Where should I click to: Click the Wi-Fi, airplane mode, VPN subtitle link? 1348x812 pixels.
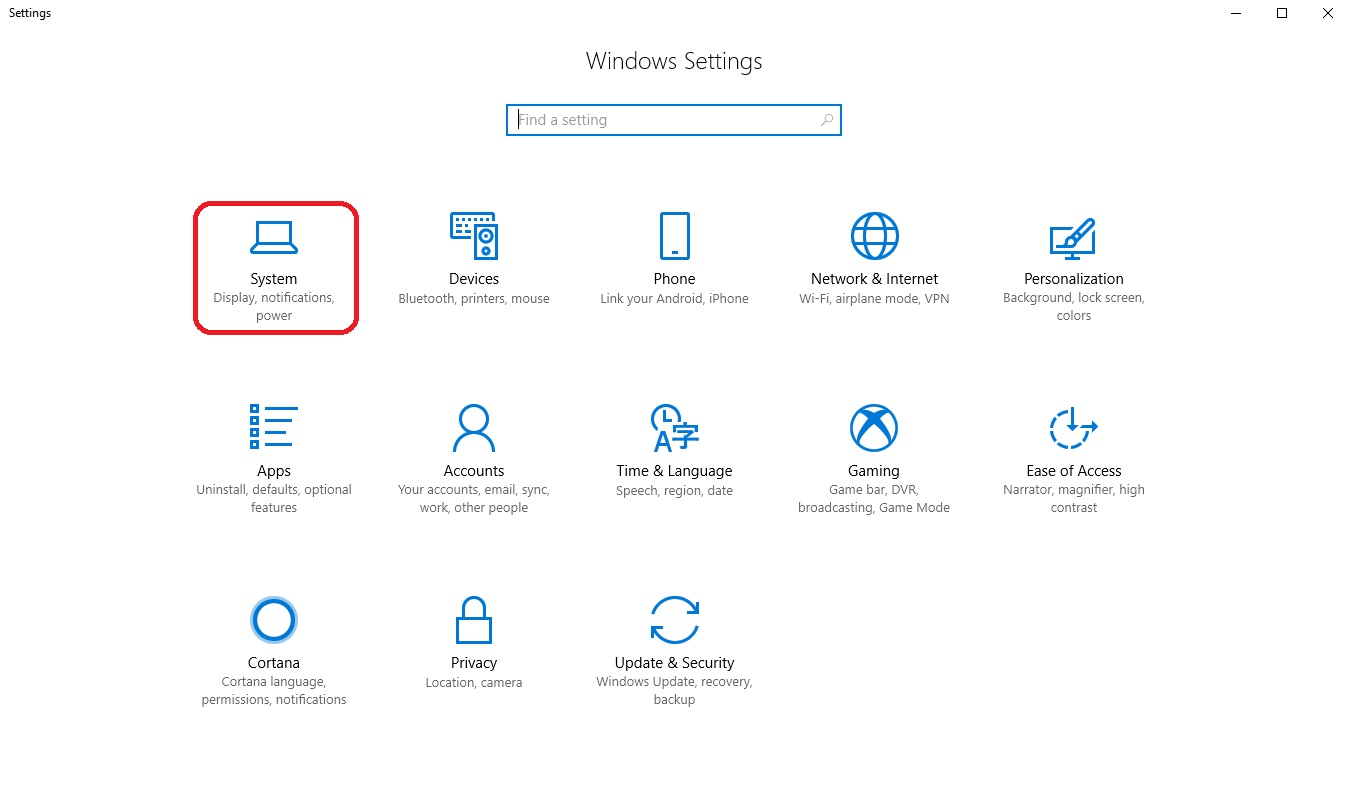click(873, 298)
